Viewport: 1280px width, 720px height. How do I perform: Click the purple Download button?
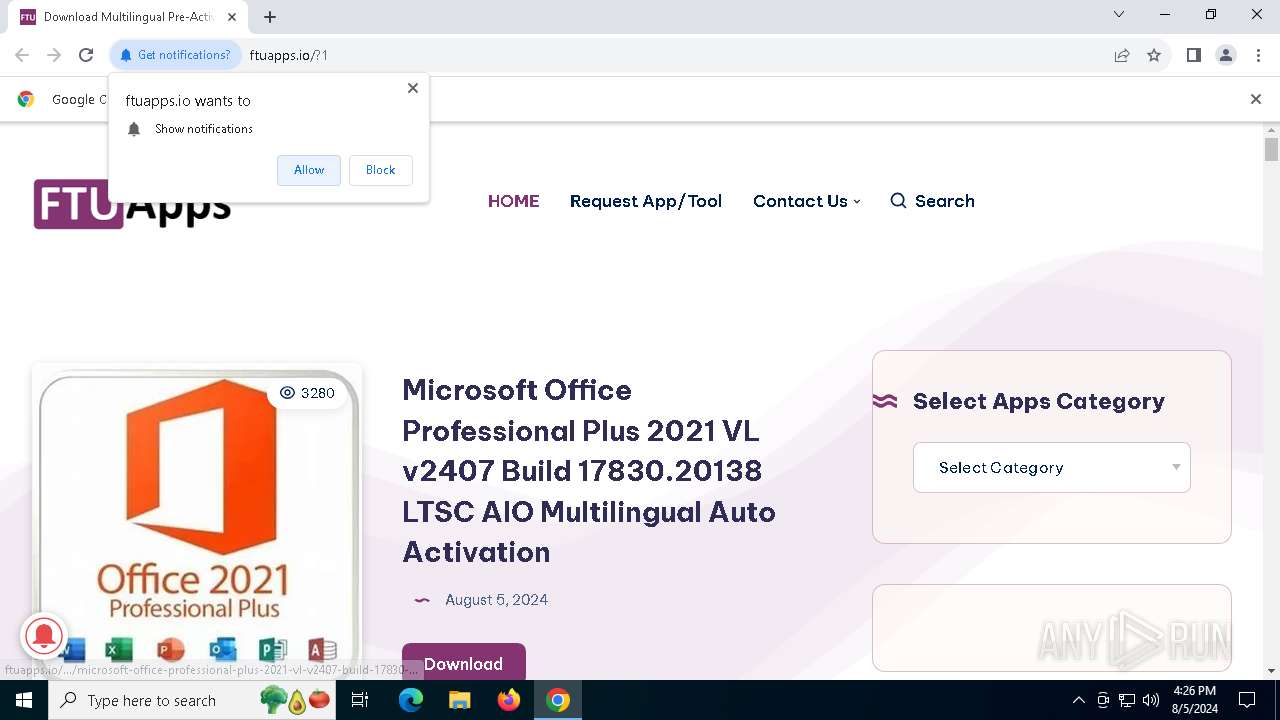click(463, 664)
